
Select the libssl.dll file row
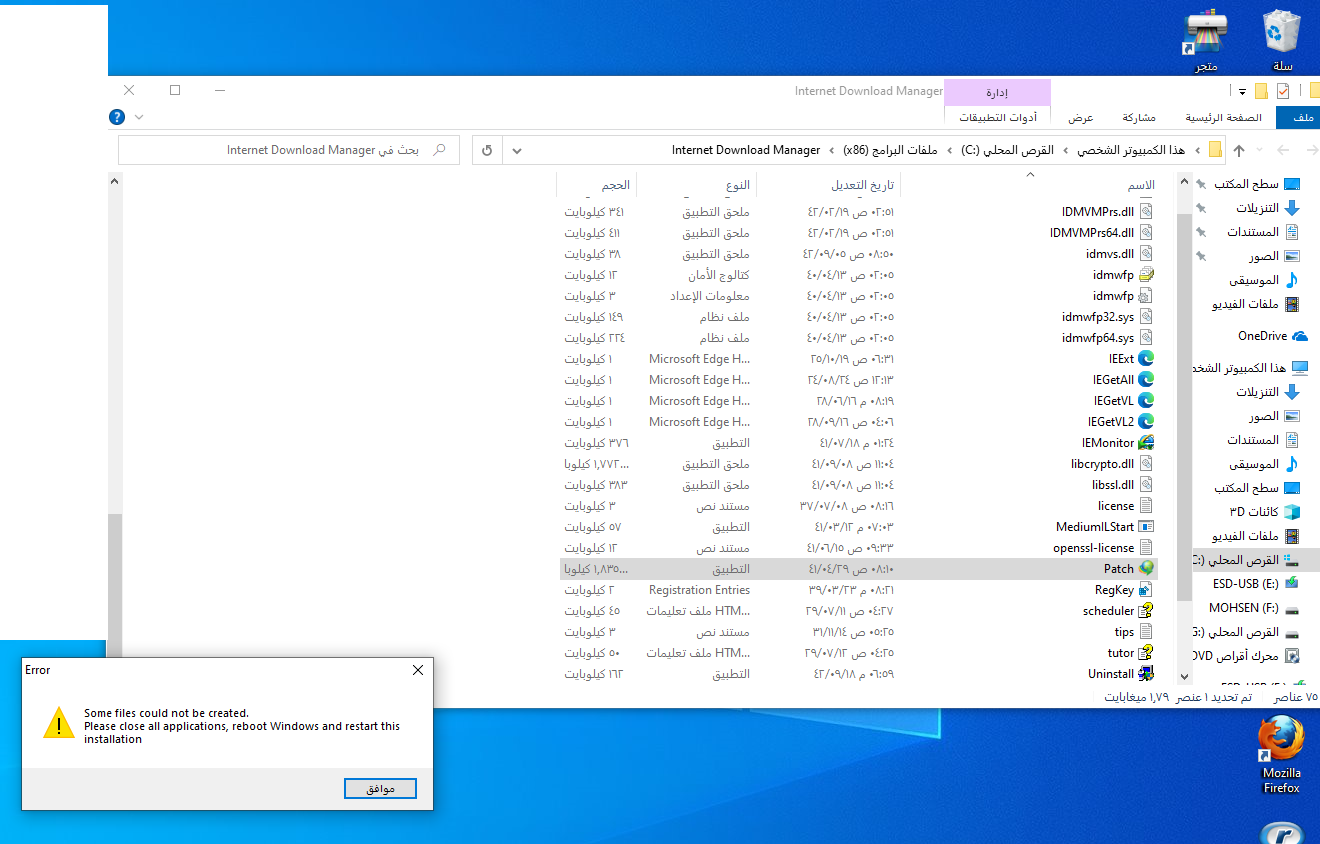pyautogui.click(x=857, y=485)
